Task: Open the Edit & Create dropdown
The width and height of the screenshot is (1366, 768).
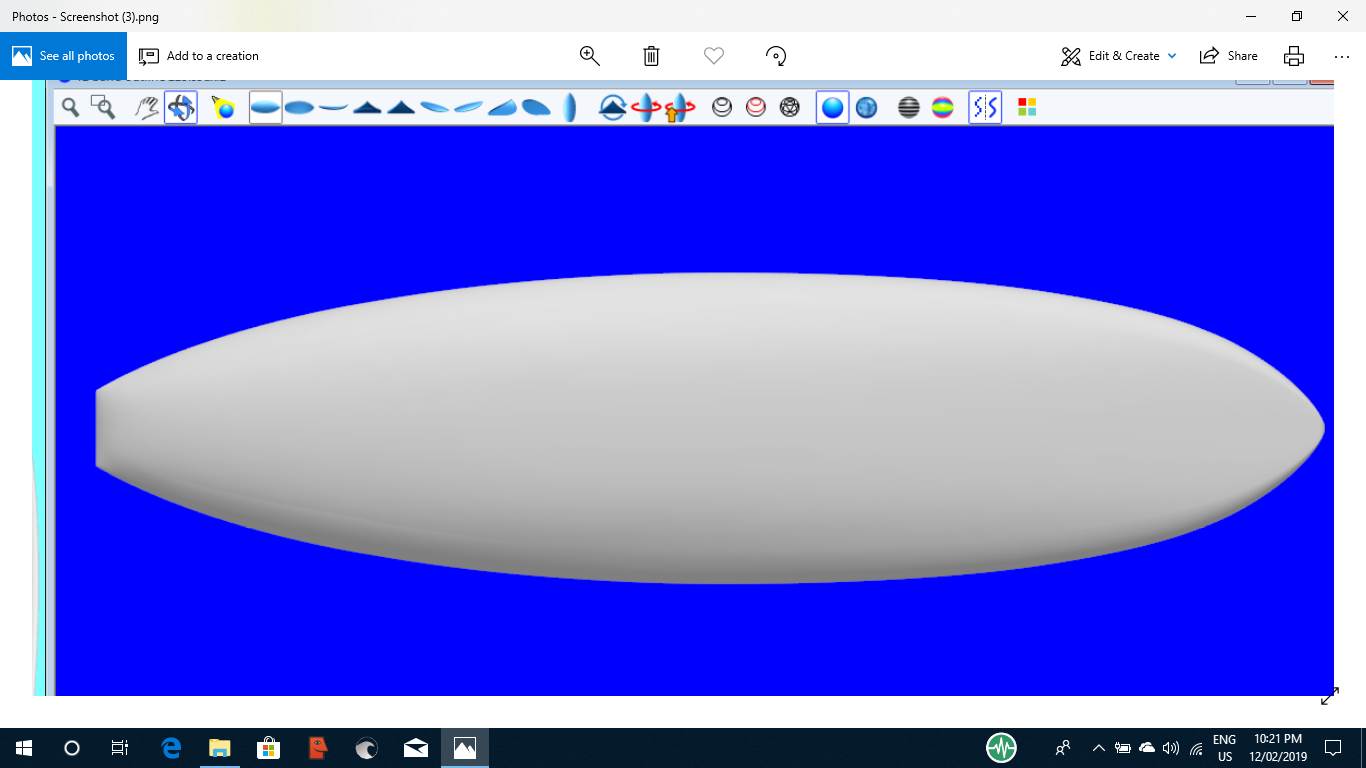Action: (1118, 56)
